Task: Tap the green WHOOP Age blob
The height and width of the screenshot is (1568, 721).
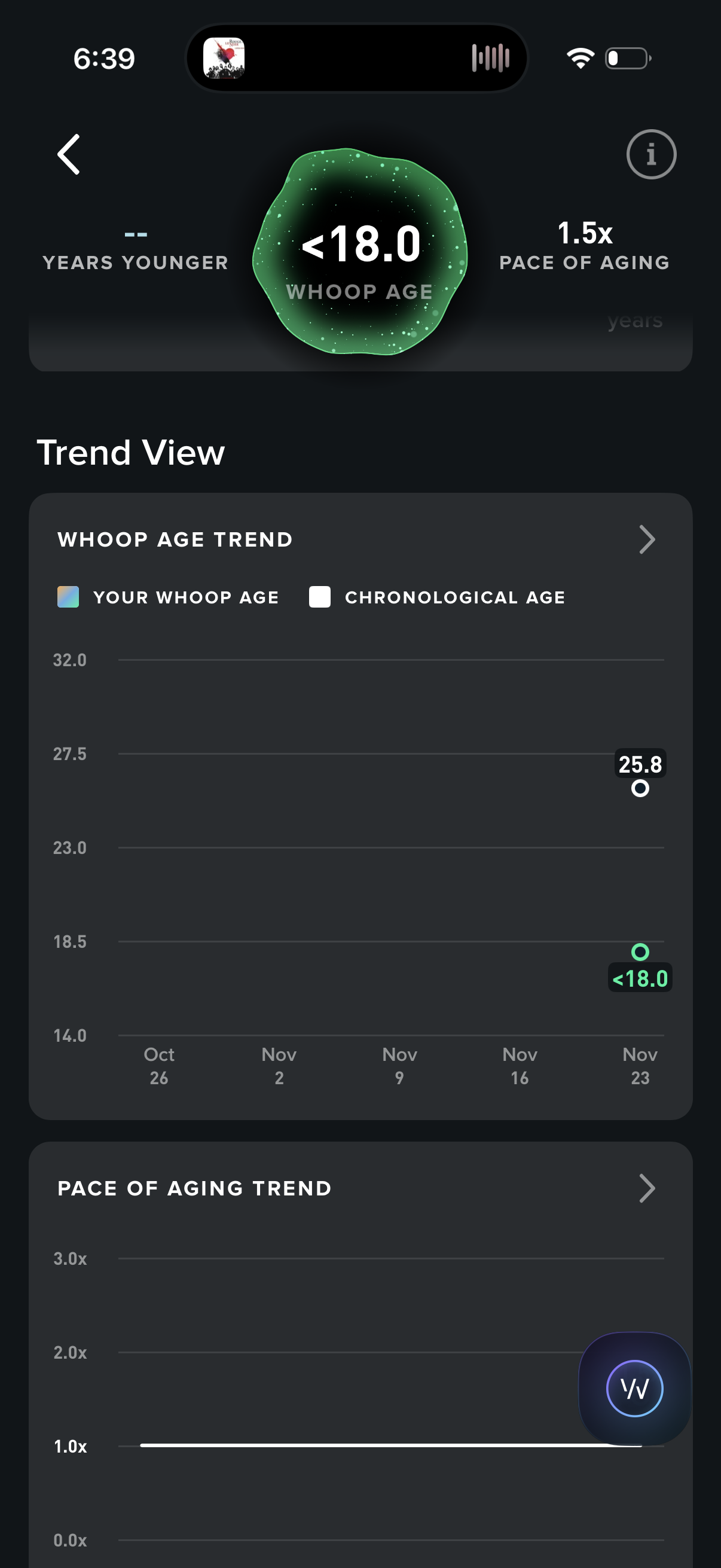Action: [360, 251]
